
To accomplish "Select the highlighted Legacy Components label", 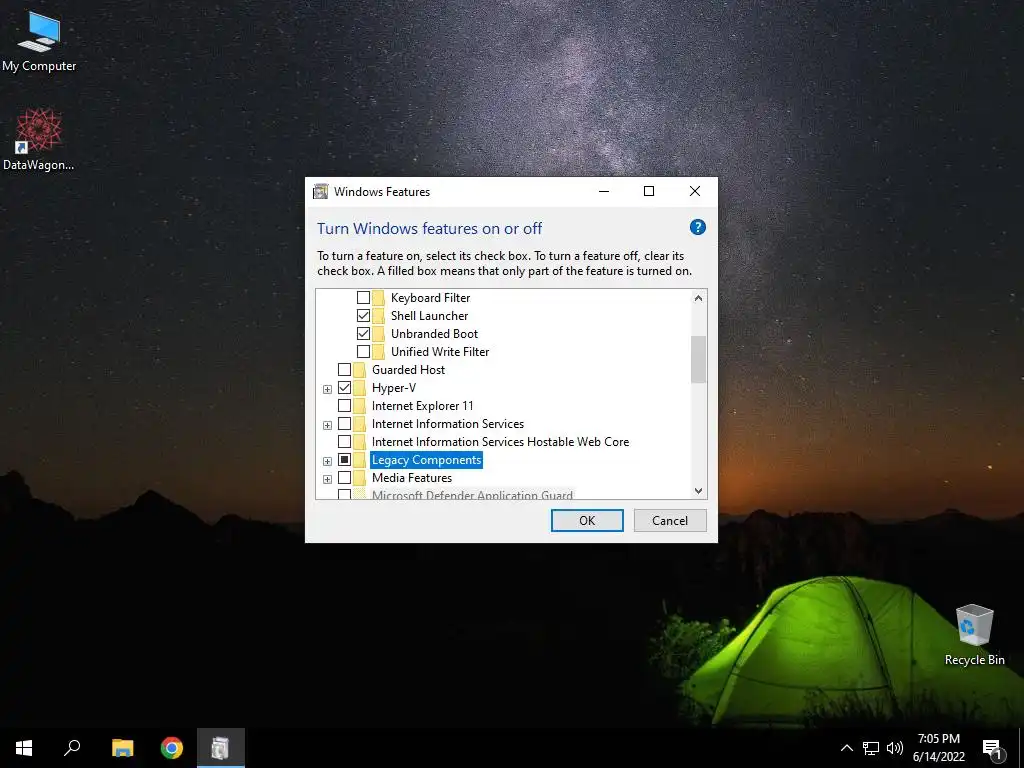I will [x=426, y=460].
